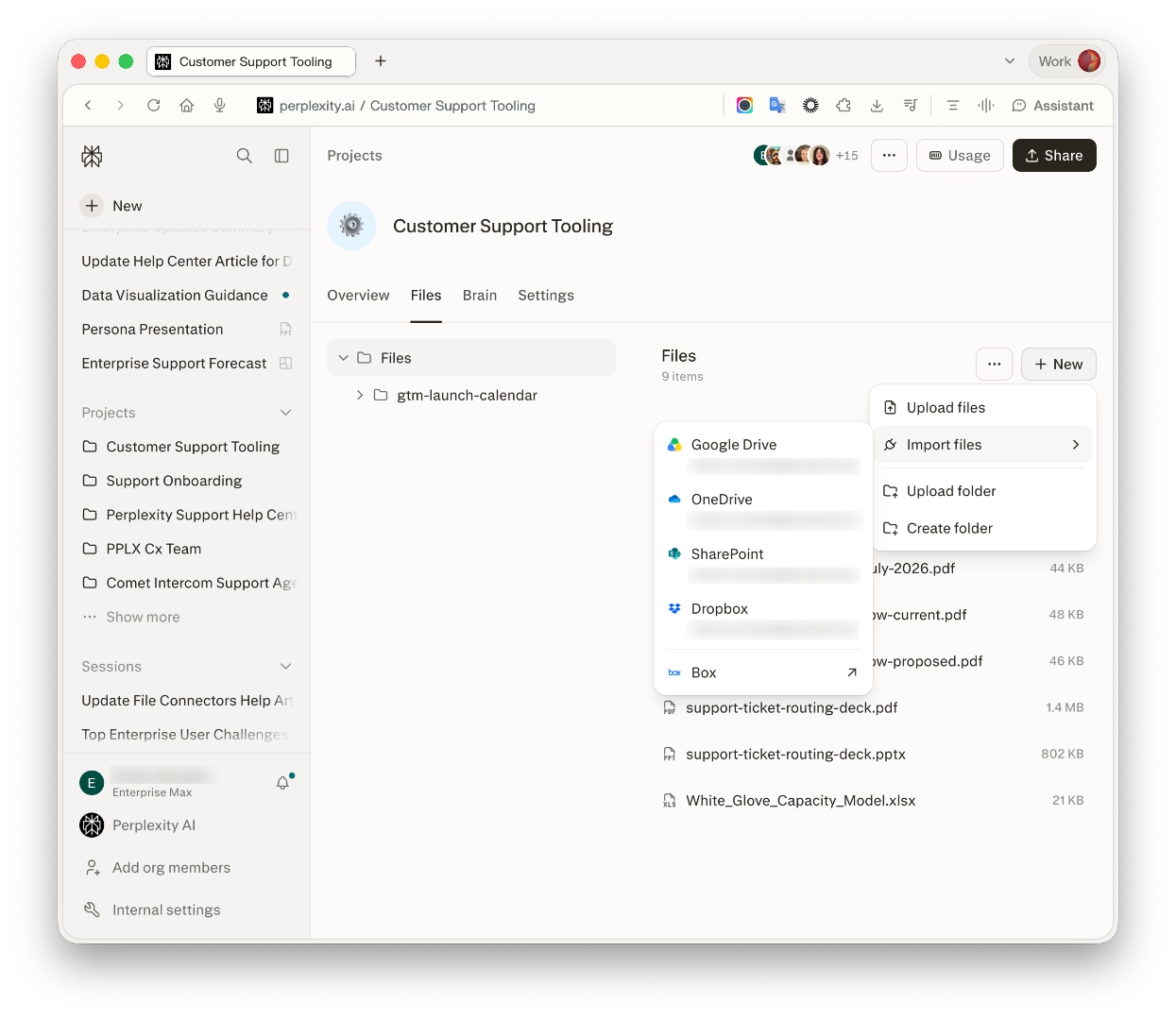Image resolution: width=1176 pixels, height=1020 pixels.
Task: Choose Upload folder from menu
Action: click(x=983, y=491)
